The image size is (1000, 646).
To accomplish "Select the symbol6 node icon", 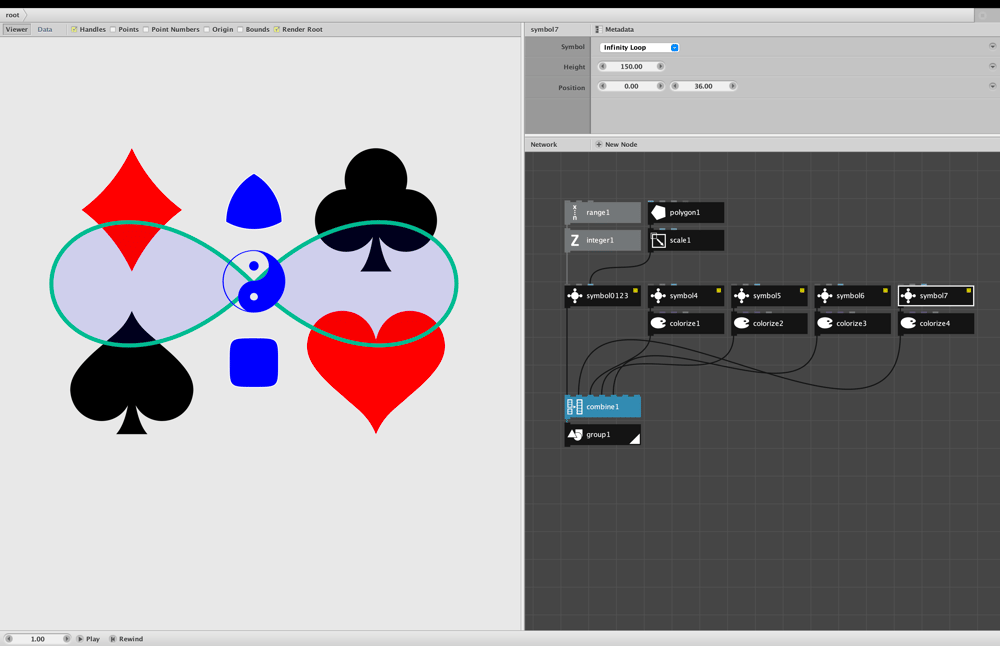I will (825, 296).
